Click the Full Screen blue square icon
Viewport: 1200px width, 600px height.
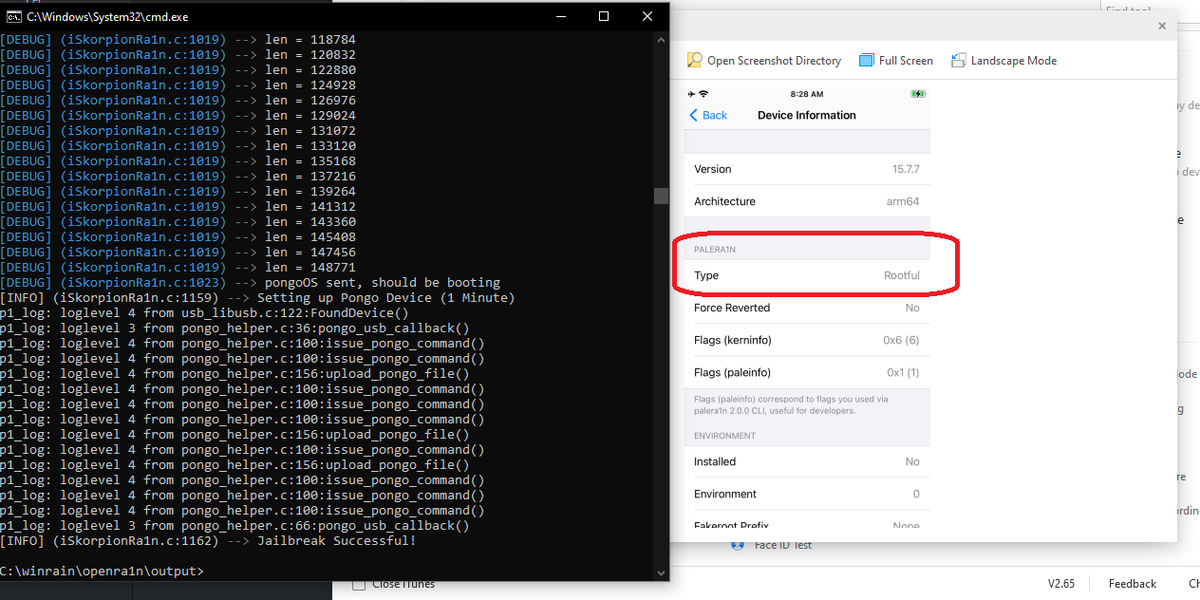[867, 60]
